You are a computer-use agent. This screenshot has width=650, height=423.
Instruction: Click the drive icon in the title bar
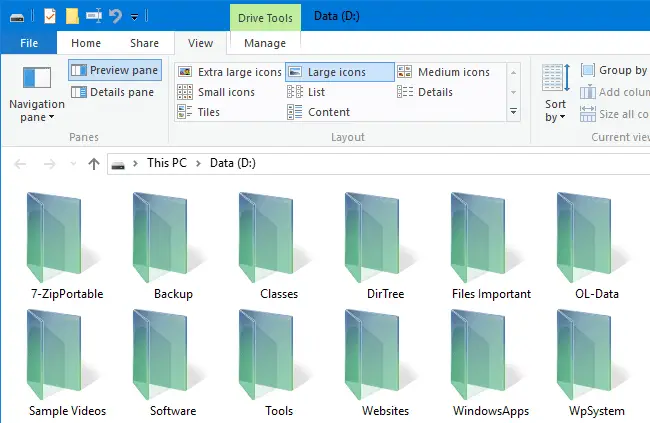(17, 17)
